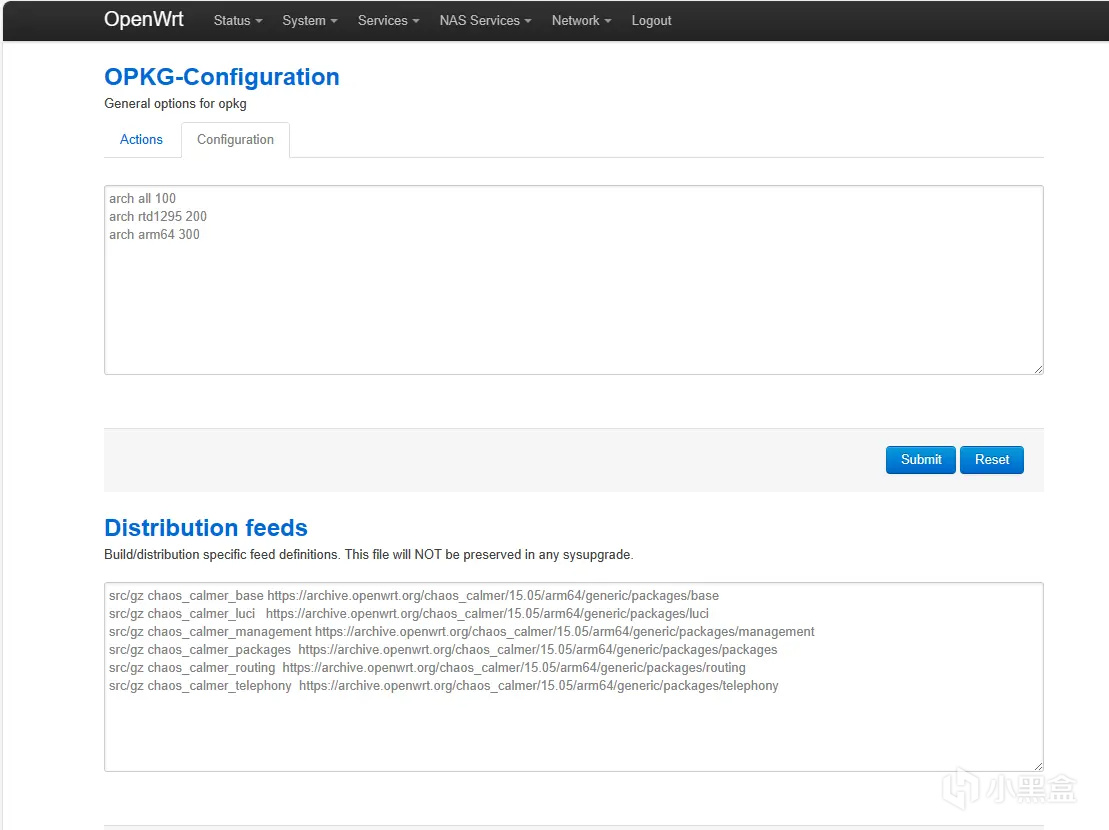Click the watermark logo icon in the corner
1109x830 pixels.
pyautogui.click(x=961, y=790)
